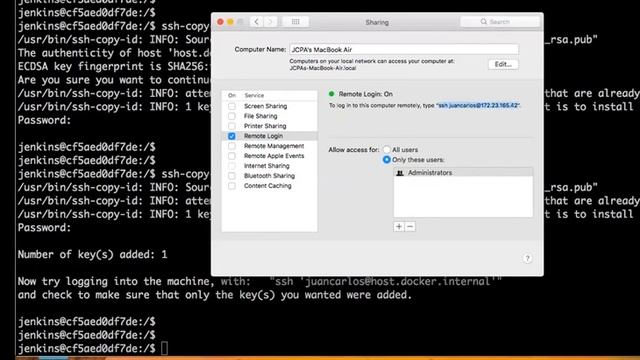The image size is (640, 360).
Task: Uncheck the Remote Login checkbox
Action: pyautogui.click(x=232, y=136)
